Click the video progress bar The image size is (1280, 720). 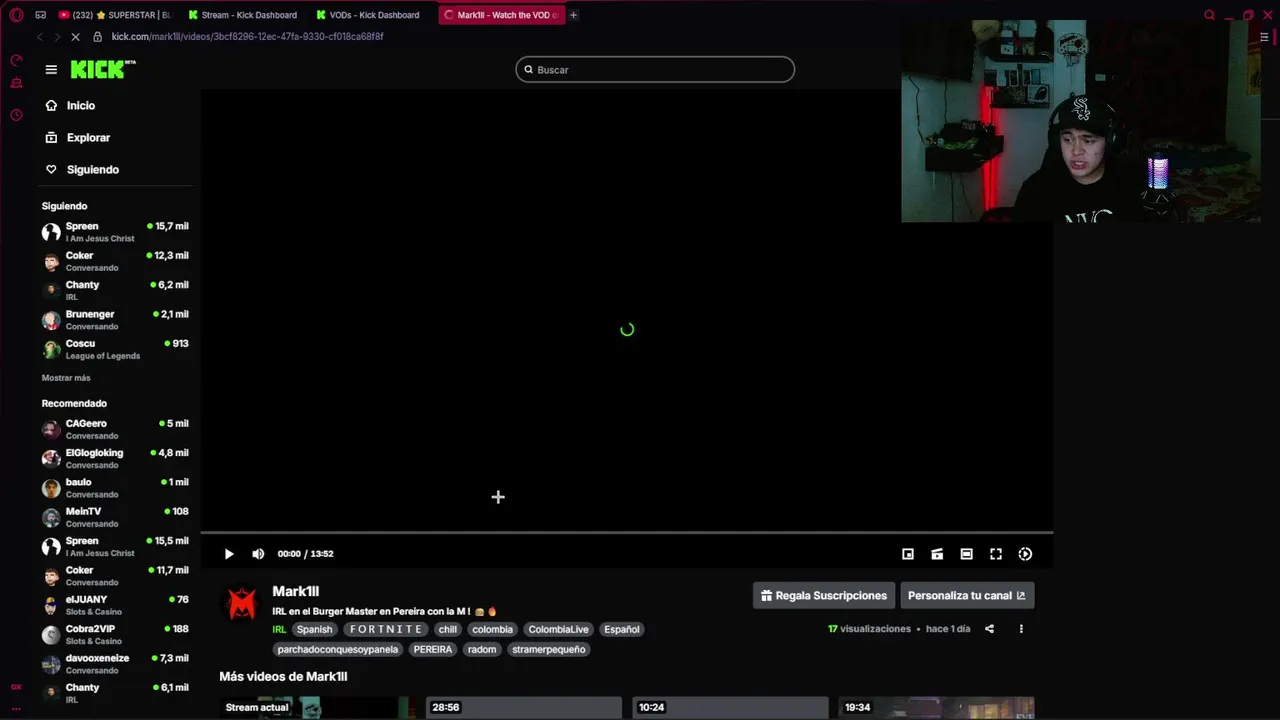click(x=627, y=533)
